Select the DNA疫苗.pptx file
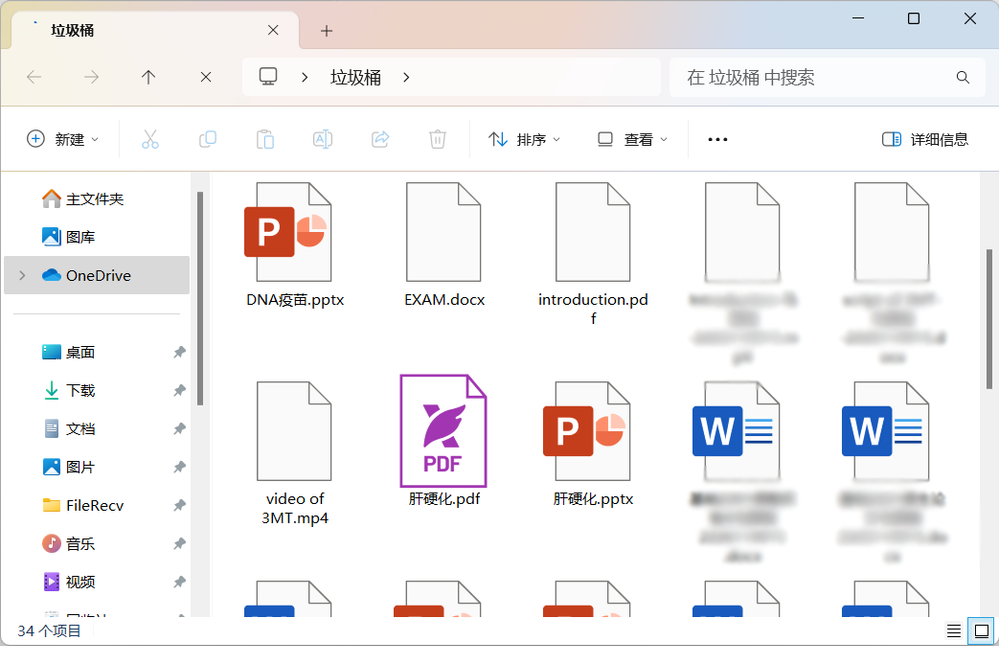This screenshot has width=999, height=646. point(294,245)
